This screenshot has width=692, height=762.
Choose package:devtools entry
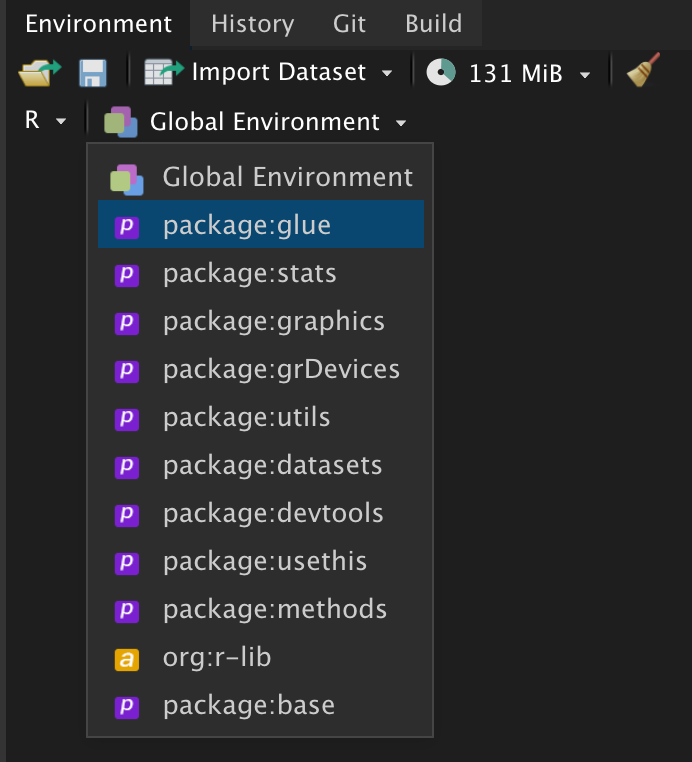261,513
